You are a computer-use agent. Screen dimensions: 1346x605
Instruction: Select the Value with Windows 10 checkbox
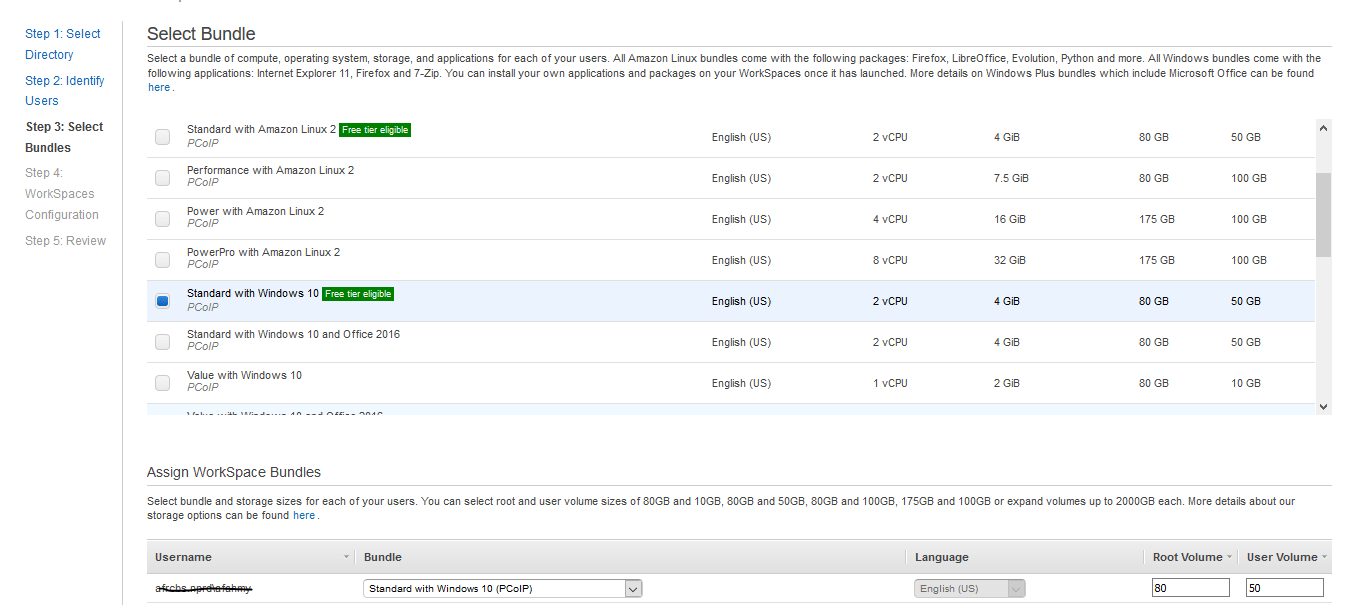(162, 383)
